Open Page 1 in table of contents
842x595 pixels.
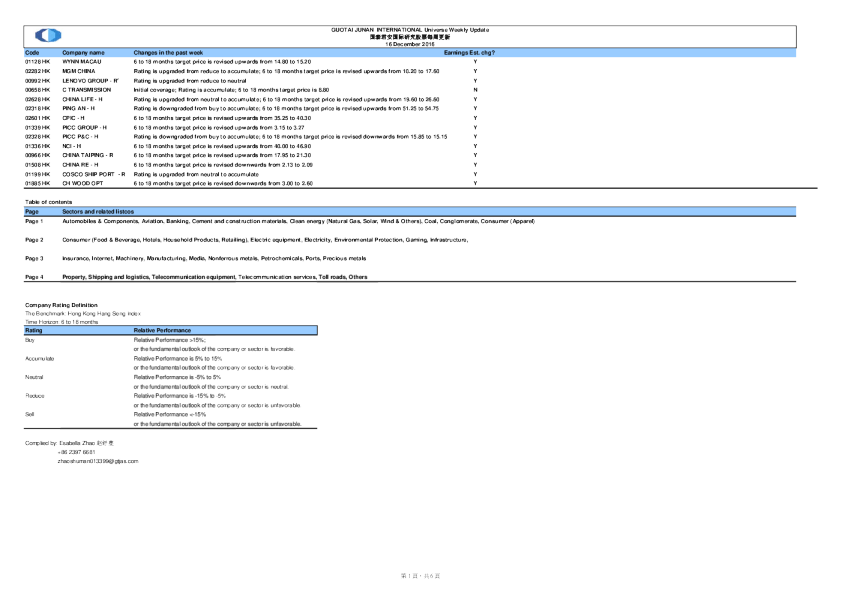pyautogui.click(x=33, y=220)
